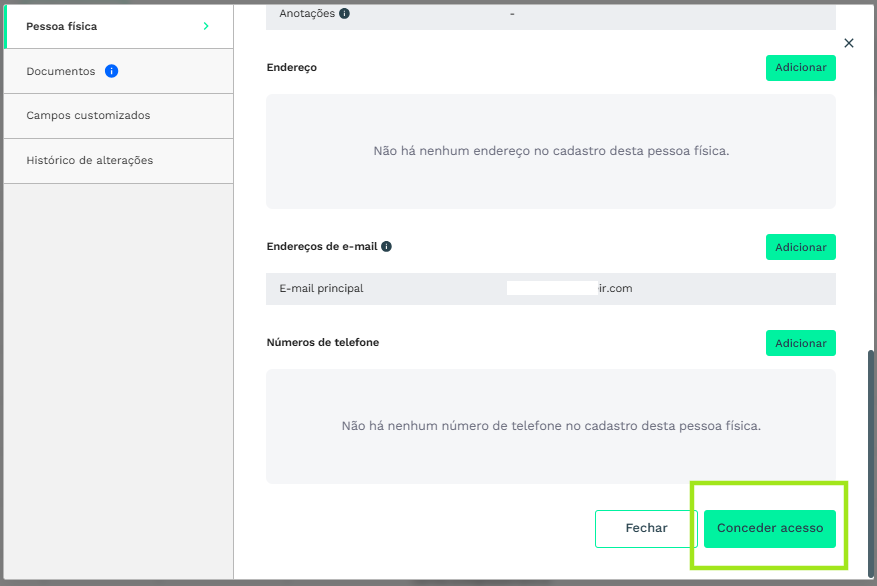Viewport: 877px width, 586px height.
Task: Open Histórico de alterações
Action: pyautogui.click(x=89, y=160)
